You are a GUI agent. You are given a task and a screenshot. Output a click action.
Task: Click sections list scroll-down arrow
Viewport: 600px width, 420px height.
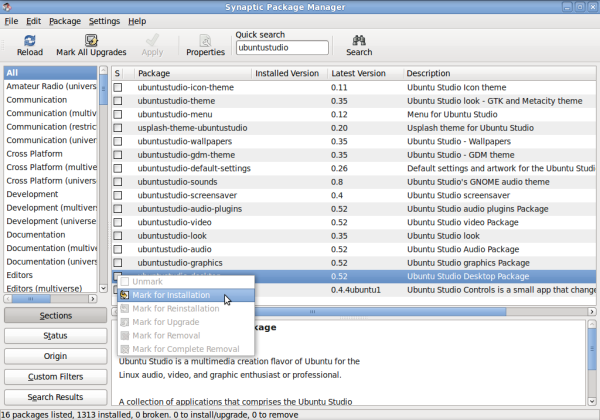coord(103,288)
